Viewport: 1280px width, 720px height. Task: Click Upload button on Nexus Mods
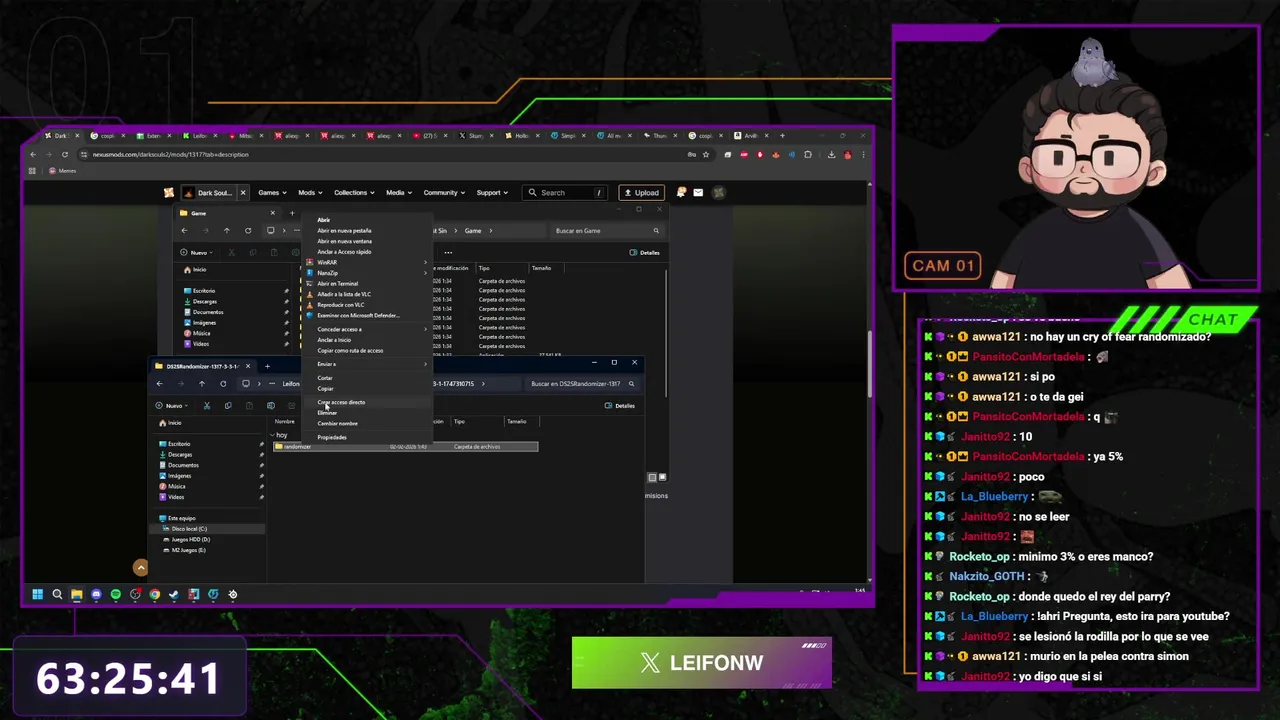click(x=640, y=192)
